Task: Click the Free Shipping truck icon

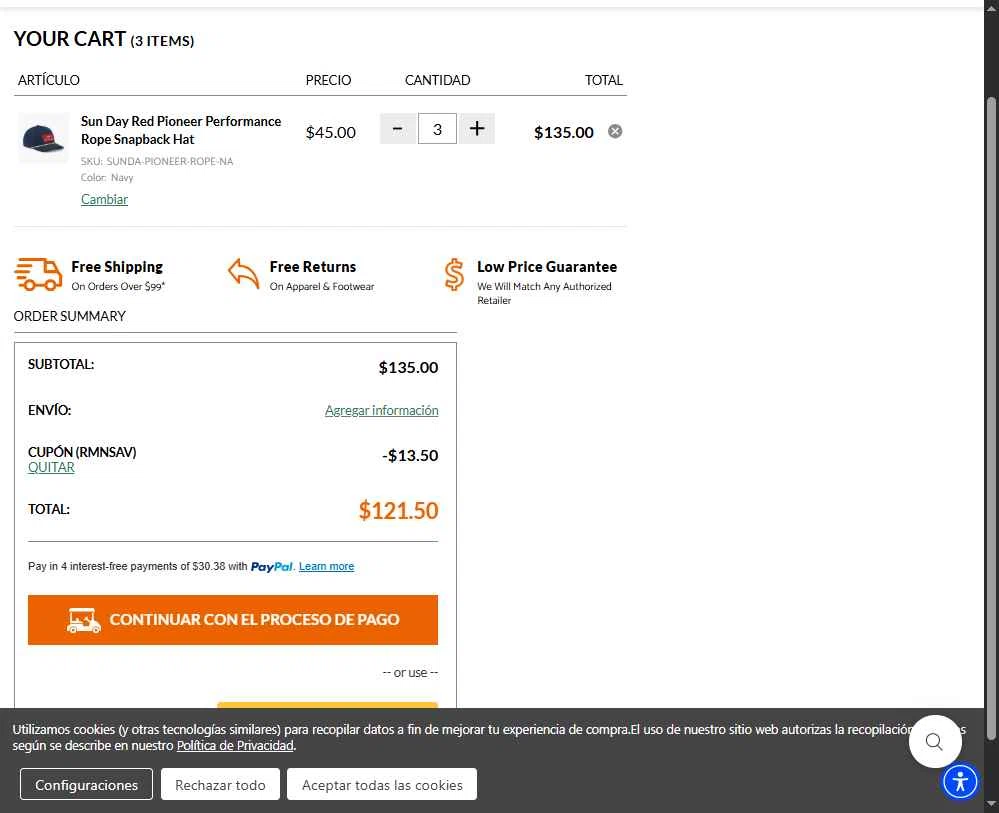Action: [x=38, y=275]
